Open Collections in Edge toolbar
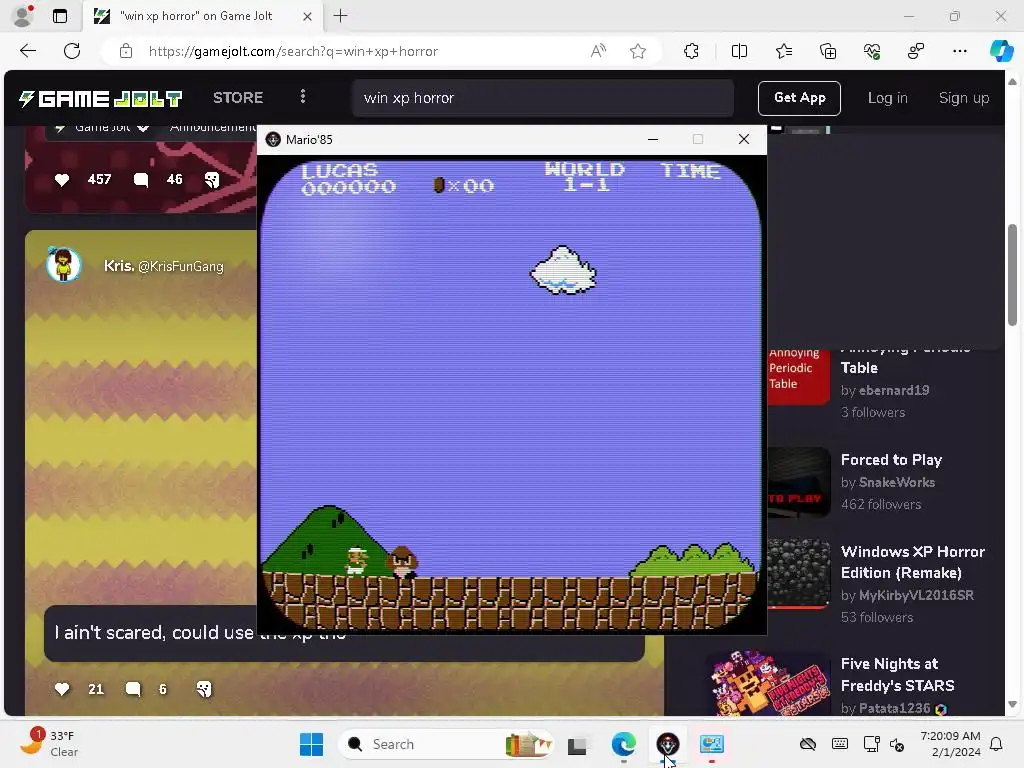 click(x=828, y=51)
